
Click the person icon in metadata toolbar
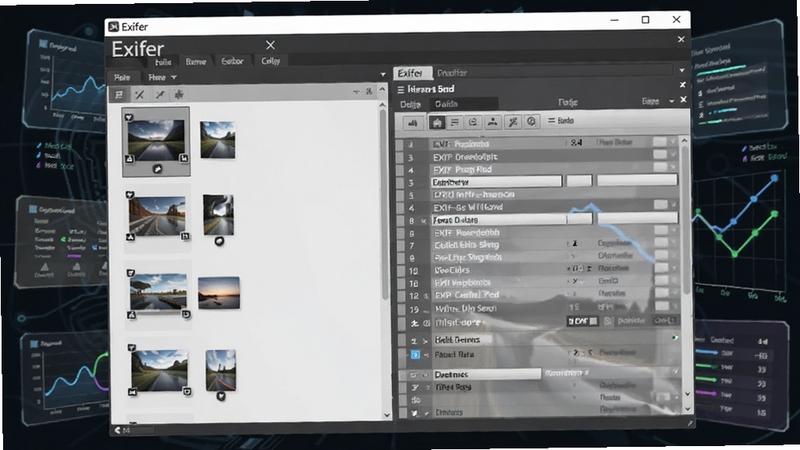click(492, 122)
